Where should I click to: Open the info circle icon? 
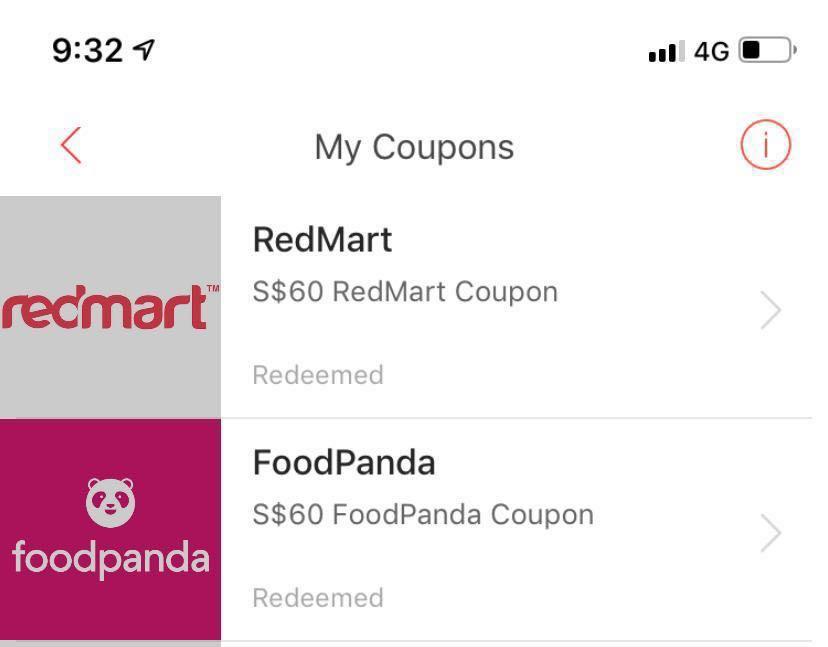tap(766, 144)
